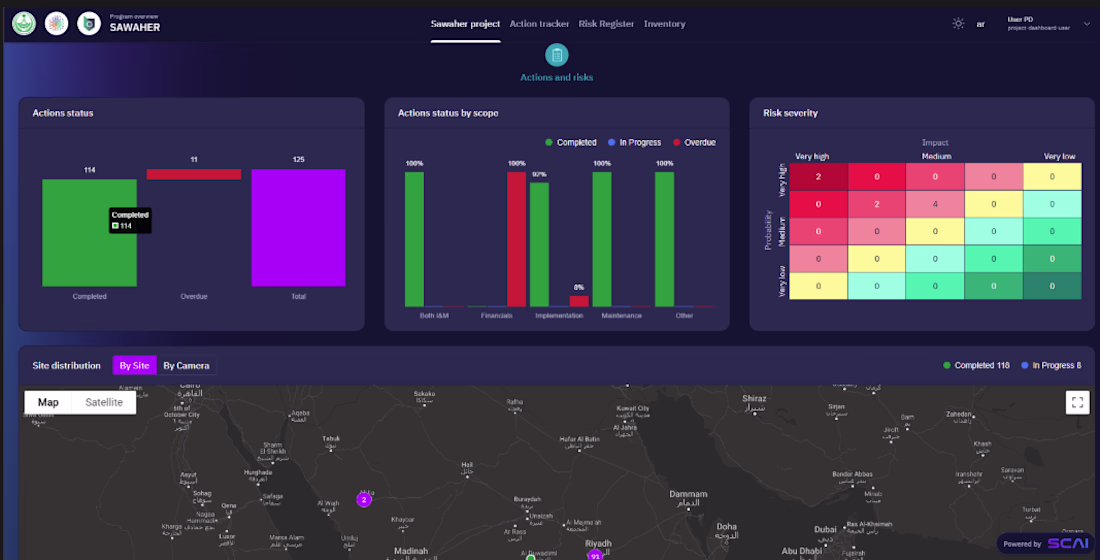Click the green Completed bar in Actions status

click(89, 233)
